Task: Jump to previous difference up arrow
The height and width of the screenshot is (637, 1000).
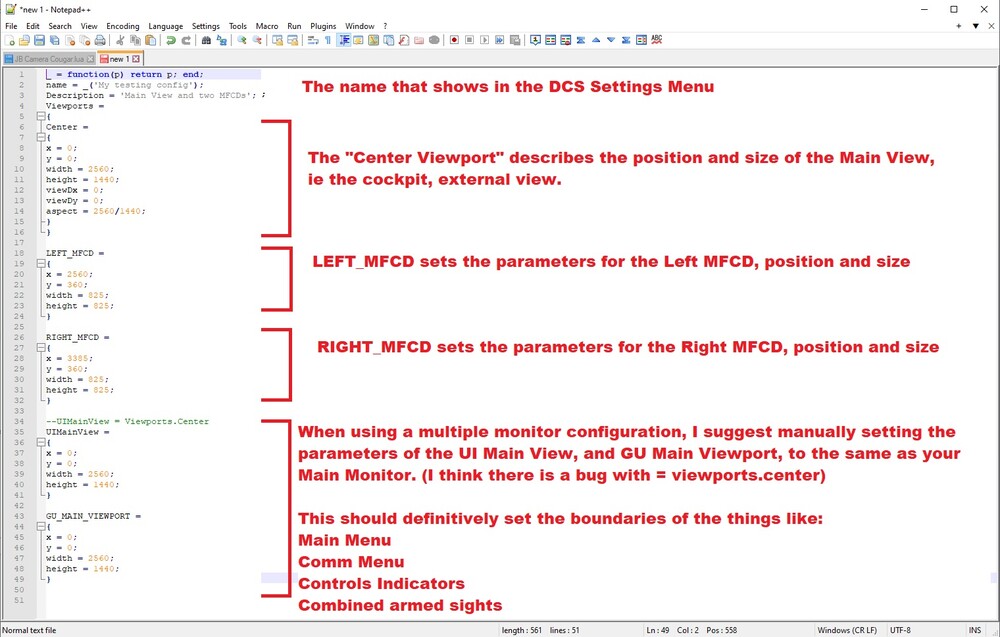Action: (x=596, y=40)
